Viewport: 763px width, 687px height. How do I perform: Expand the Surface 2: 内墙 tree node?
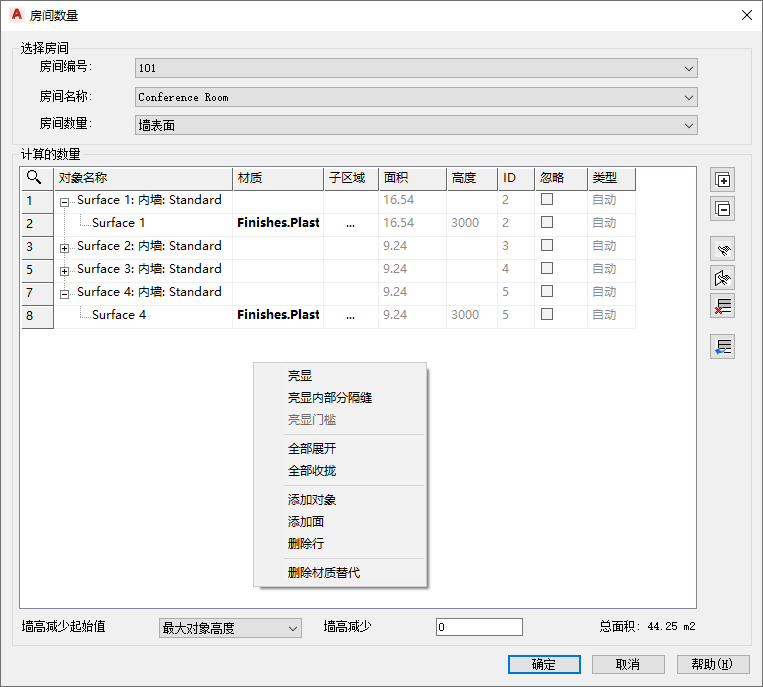(64, 248)
